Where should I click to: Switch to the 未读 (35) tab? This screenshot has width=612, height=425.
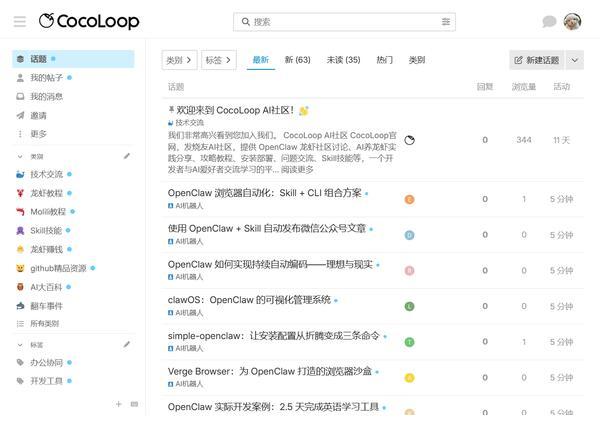pos(343,60)
